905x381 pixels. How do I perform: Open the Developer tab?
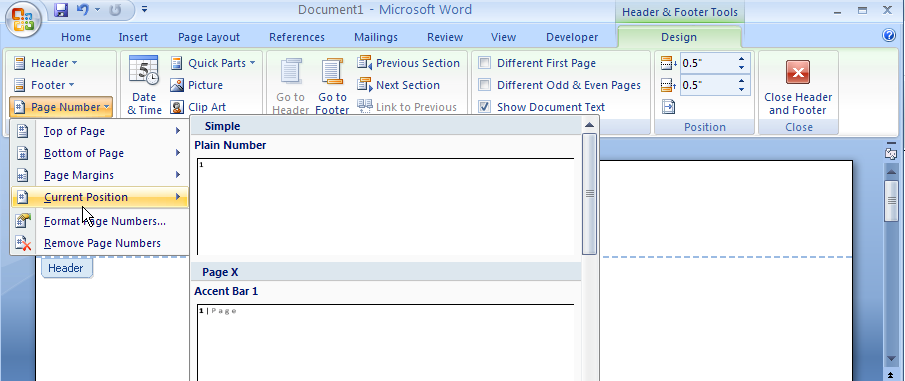pyautogui.click(x=572, y=37)
